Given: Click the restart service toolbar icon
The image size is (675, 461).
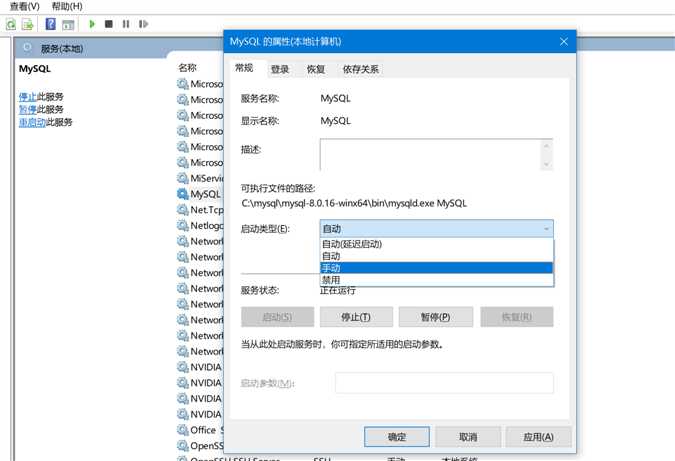Looking at the screenshot, I should pyautogui.click(x=143, y=24).
